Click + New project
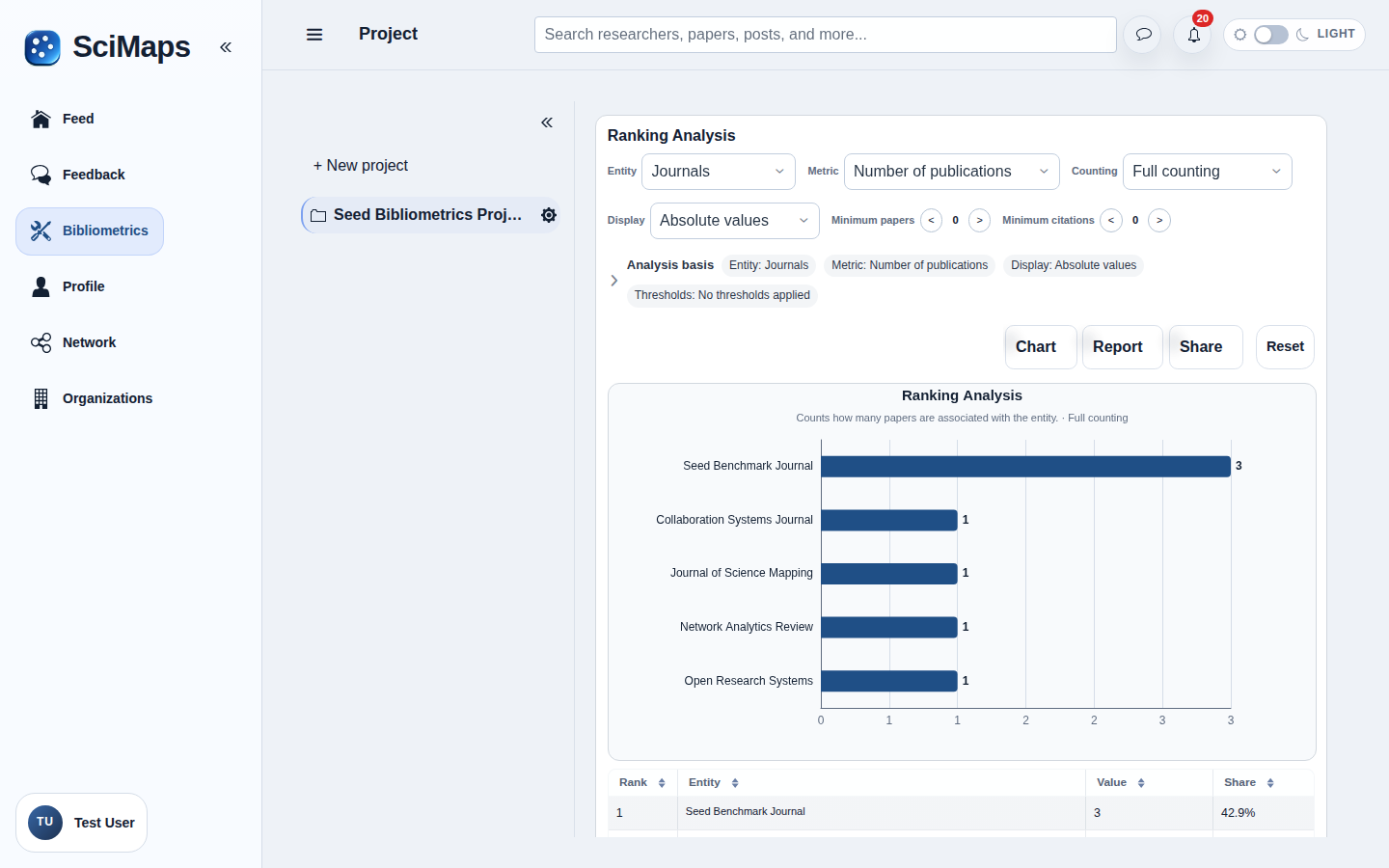Image resolution: width=1389 pixels, height=868 pixels. coord(361,166)
